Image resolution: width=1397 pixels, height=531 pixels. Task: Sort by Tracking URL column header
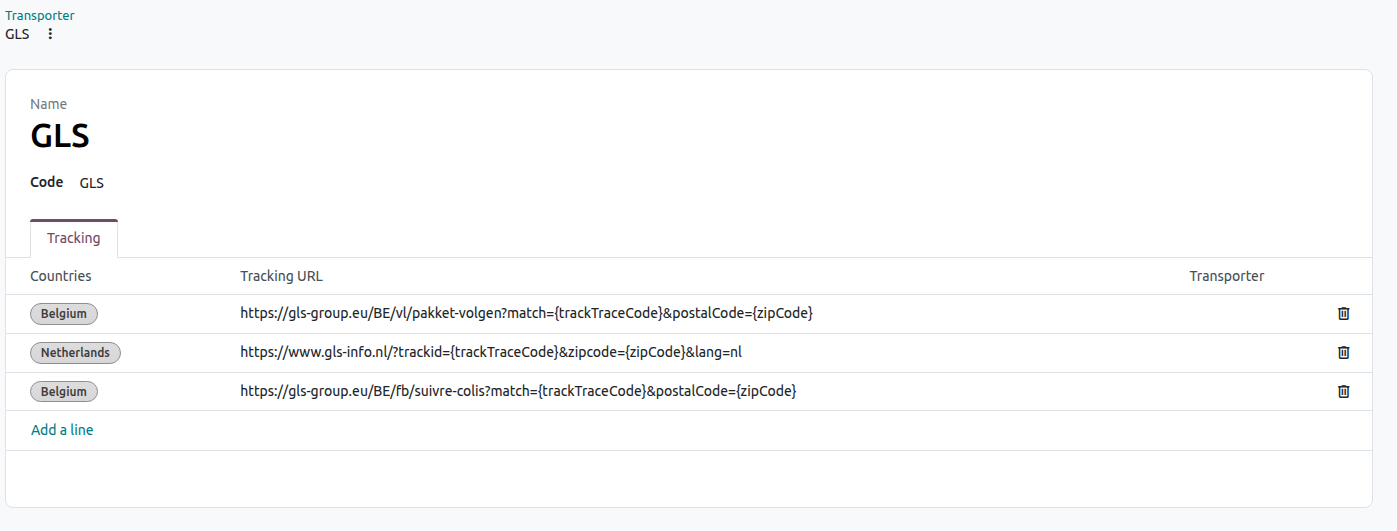point(281,276)
